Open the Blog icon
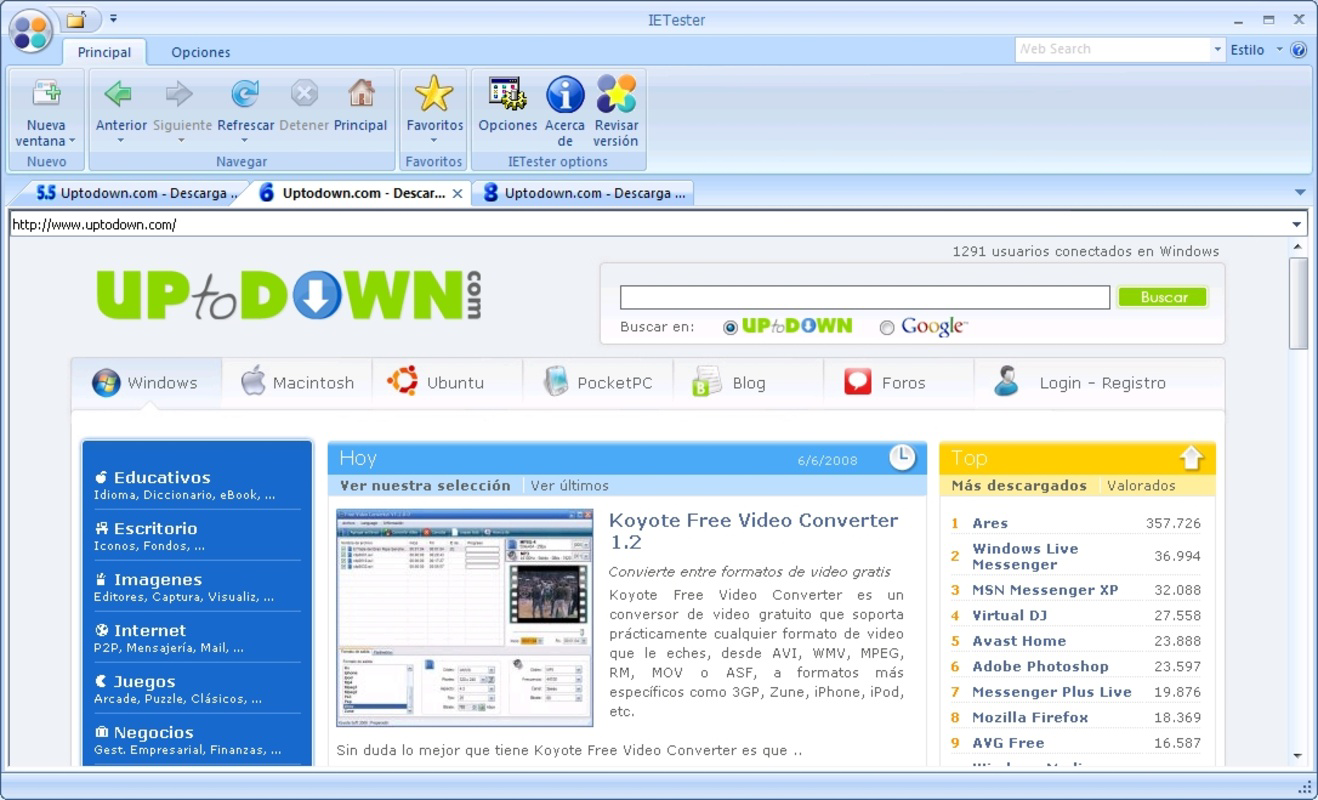1318x800 pixels. (x=706, y=382)
